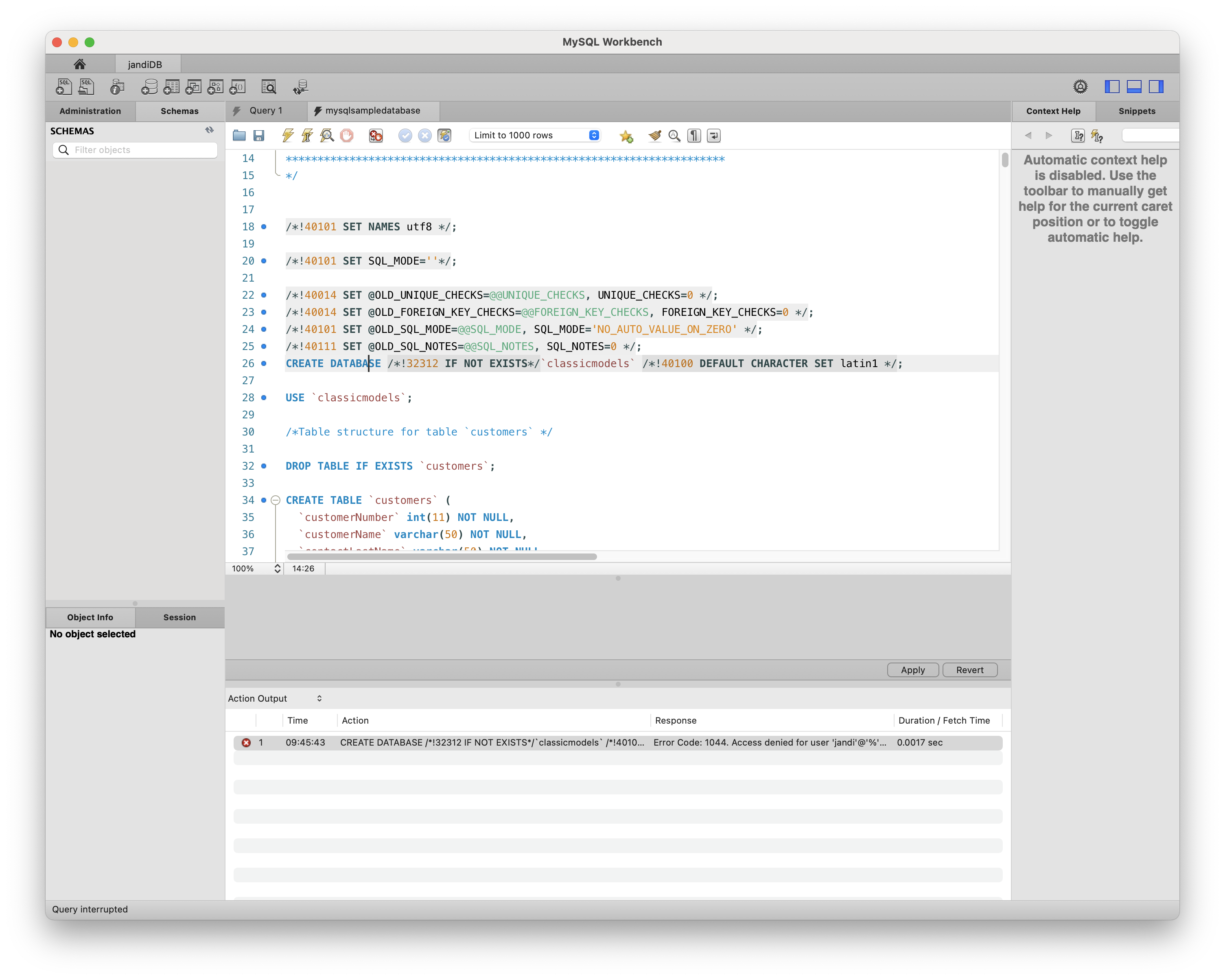The image size is (1225, 980).
Task: Create a new stored procedure icon
Action: coord(215,86)
